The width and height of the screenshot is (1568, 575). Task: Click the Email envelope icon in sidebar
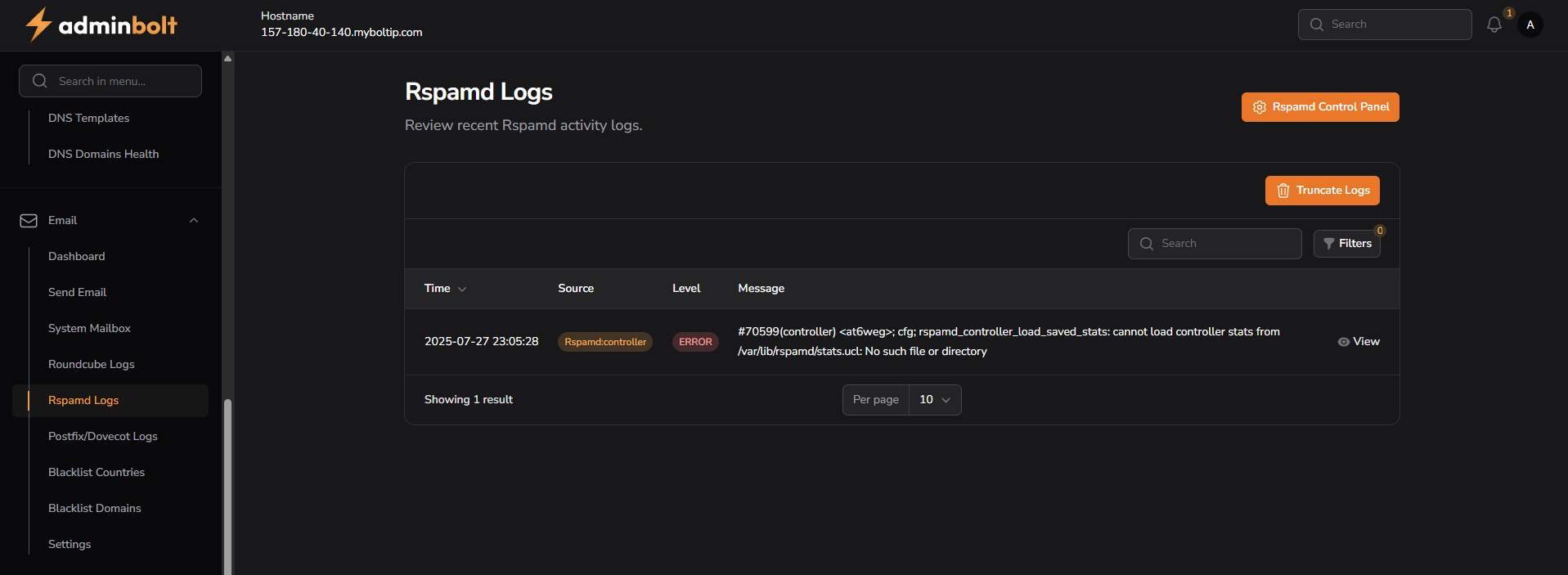[x=29, y=221]
